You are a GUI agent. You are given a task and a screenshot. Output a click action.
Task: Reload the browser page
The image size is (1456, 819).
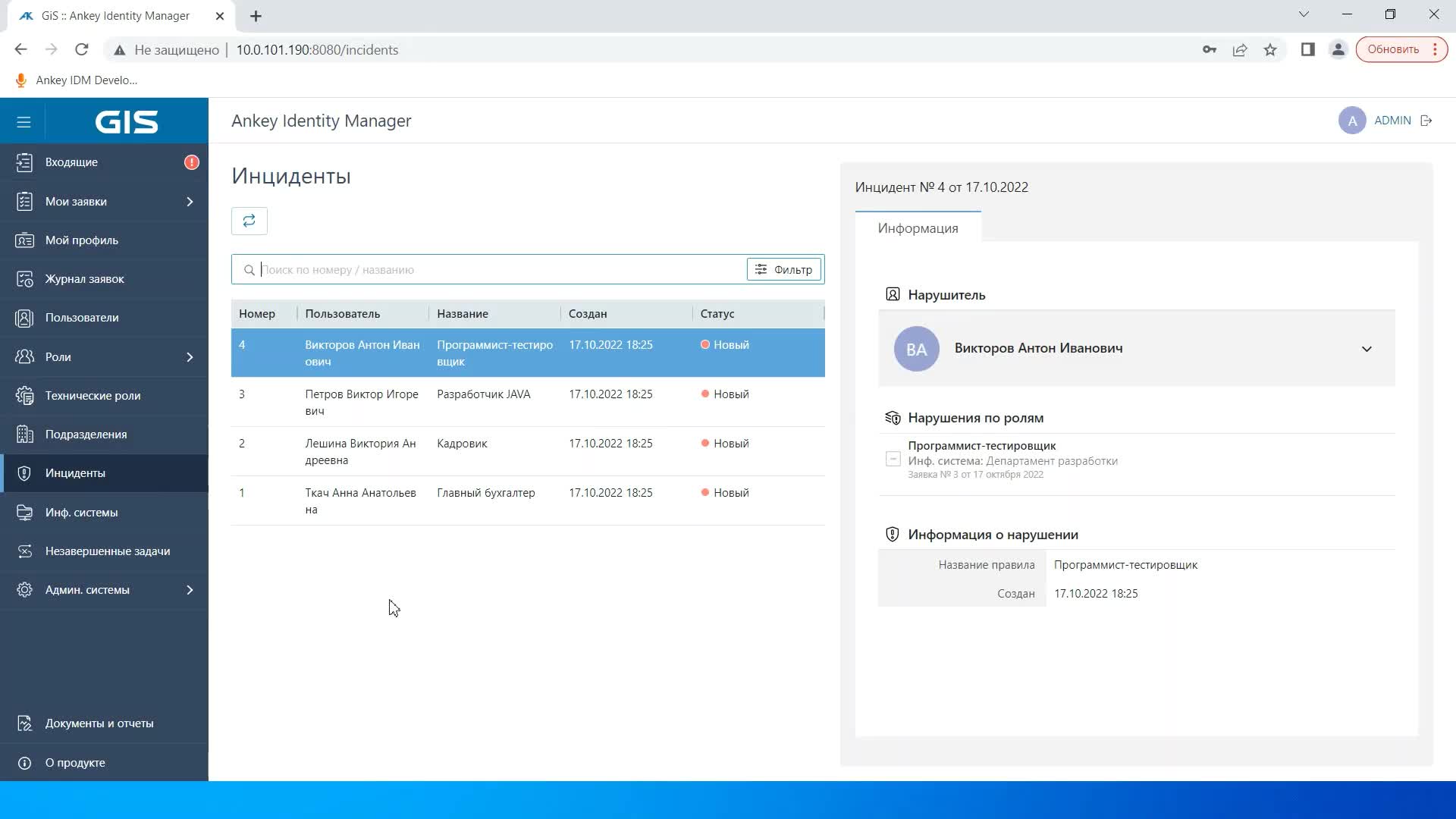tap(82, 49)
